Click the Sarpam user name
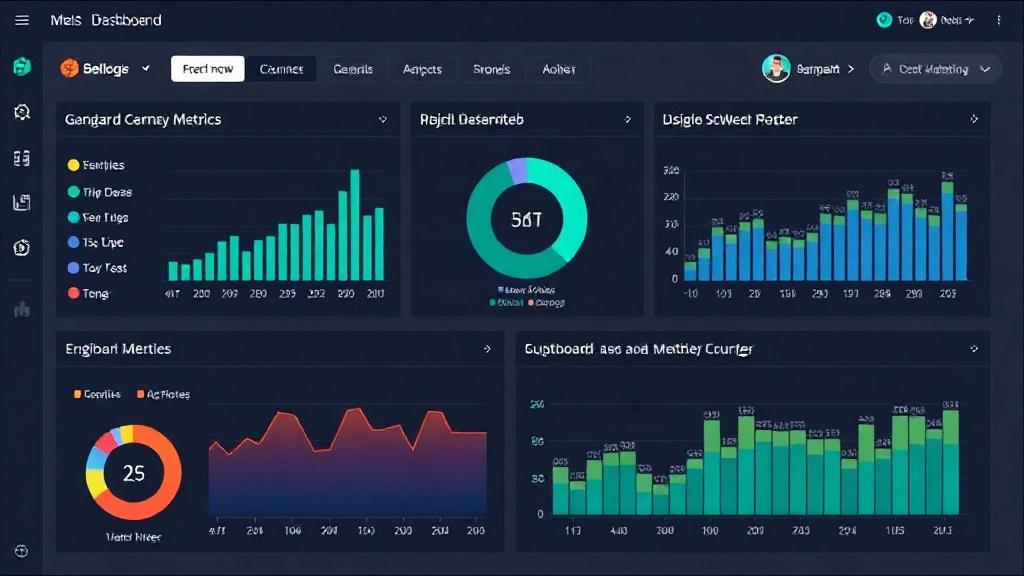 [x=818, y=69]
